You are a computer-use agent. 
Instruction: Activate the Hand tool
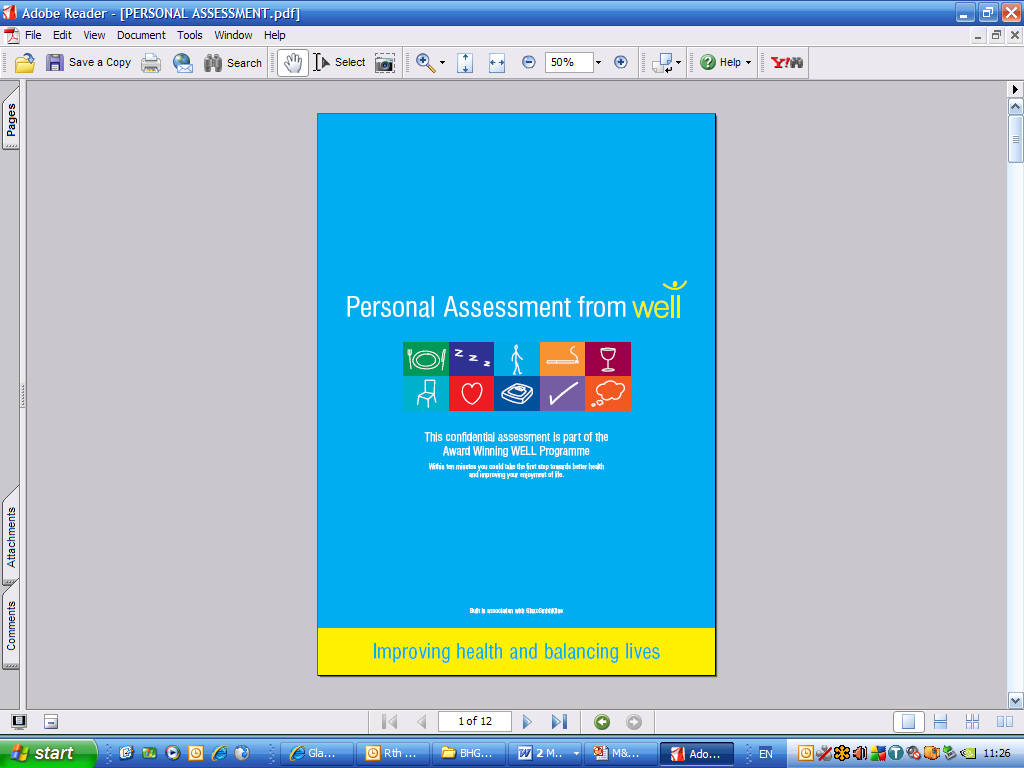click(293, 63)
